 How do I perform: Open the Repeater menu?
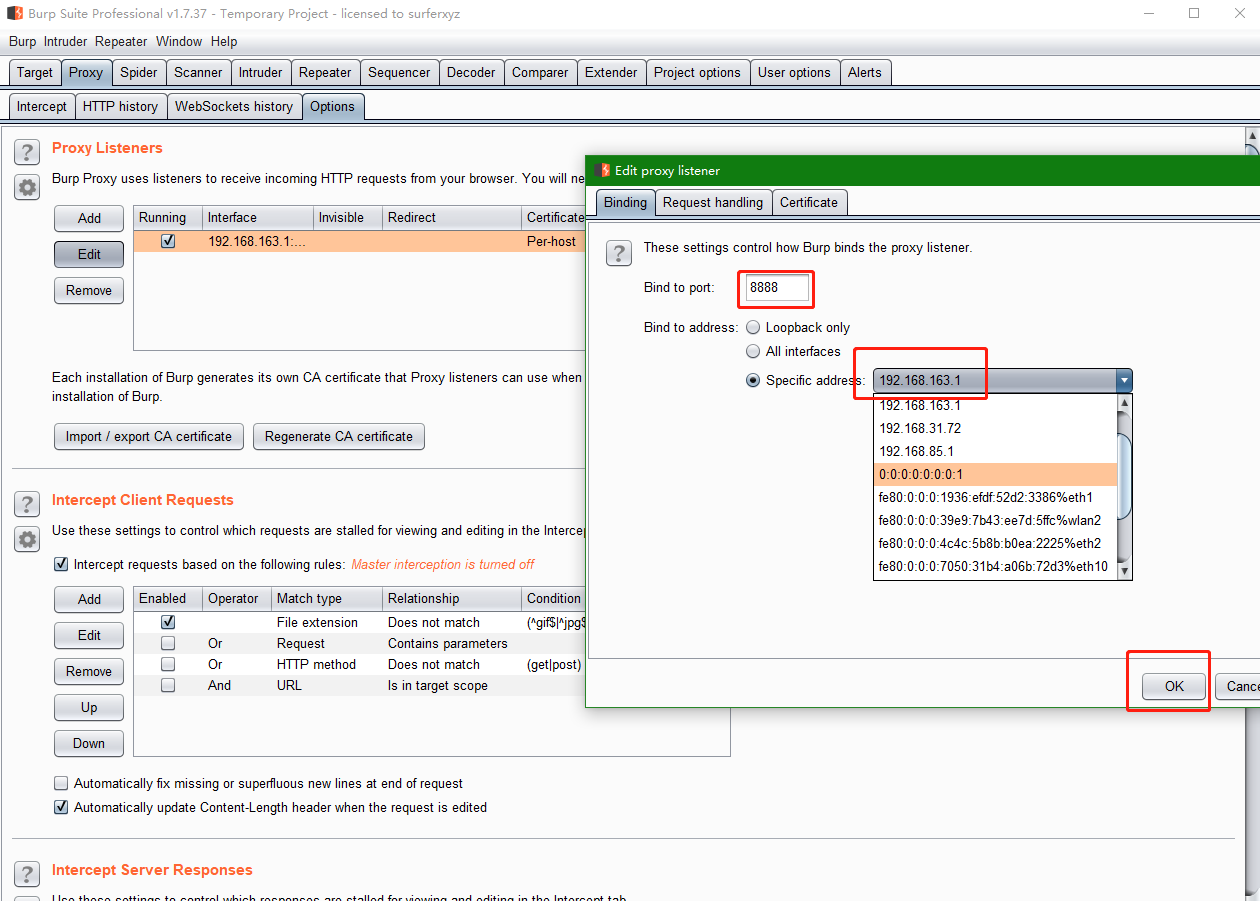point(121,41)
